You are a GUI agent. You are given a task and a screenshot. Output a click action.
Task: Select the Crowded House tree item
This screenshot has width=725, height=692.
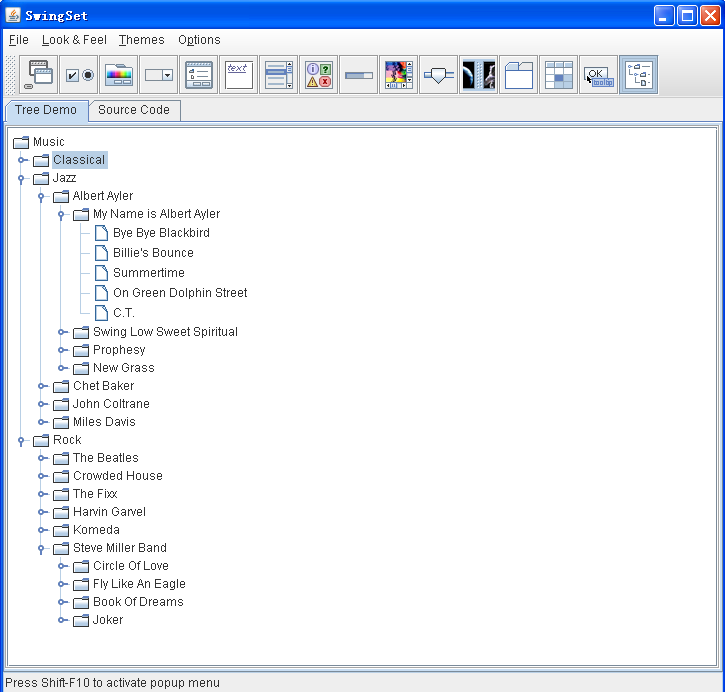(x=117, y=476)
